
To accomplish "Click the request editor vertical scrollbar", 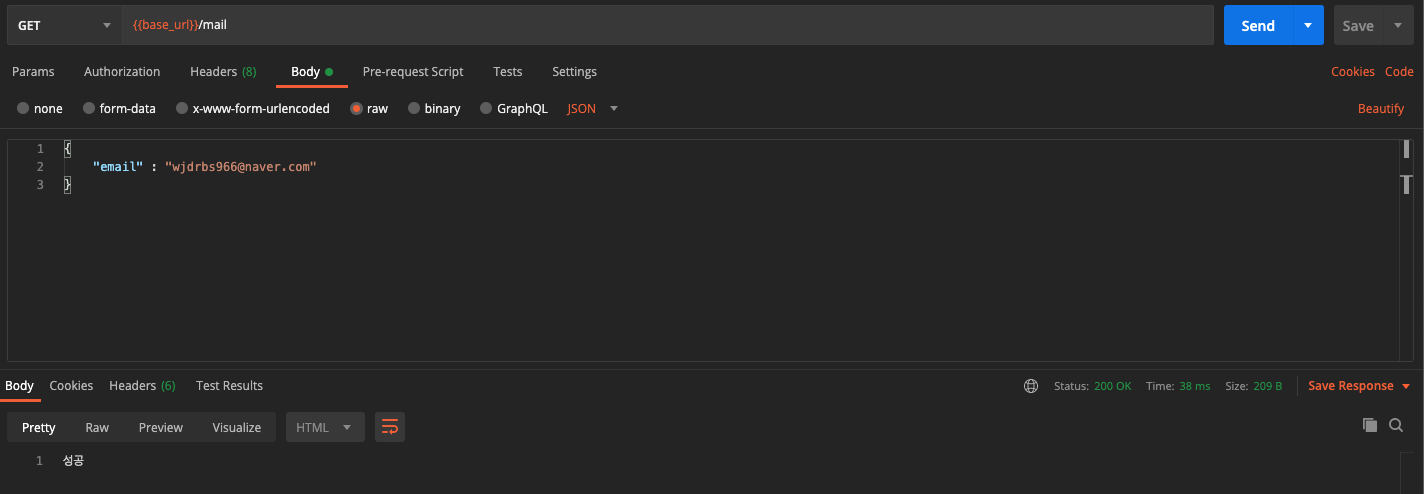I will point(1406,250).
